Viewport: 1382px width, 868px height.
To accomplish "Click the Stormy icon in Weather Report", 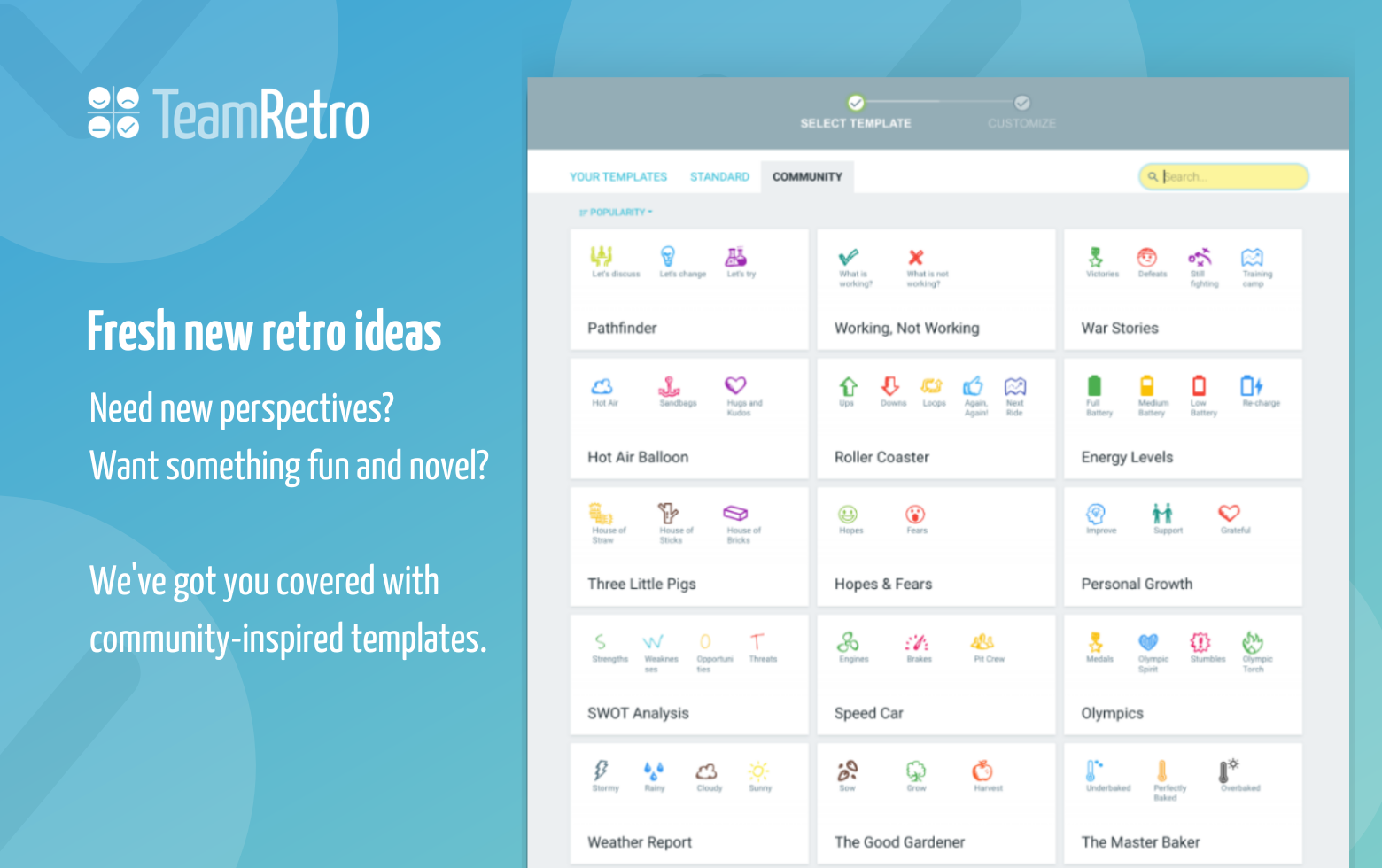I will (601, 770).
